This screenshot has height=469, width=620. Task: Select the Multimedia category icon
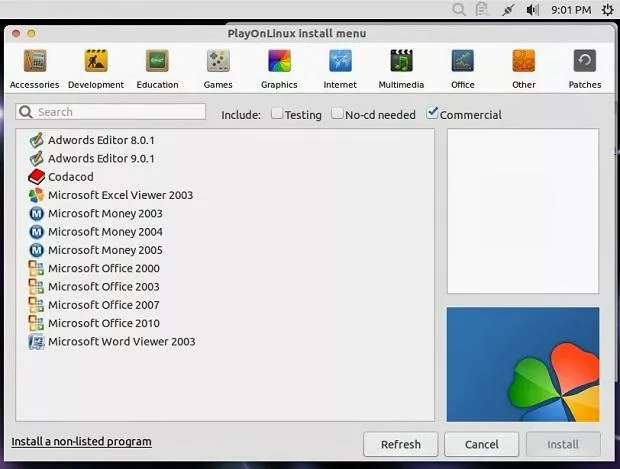point(402,62)
